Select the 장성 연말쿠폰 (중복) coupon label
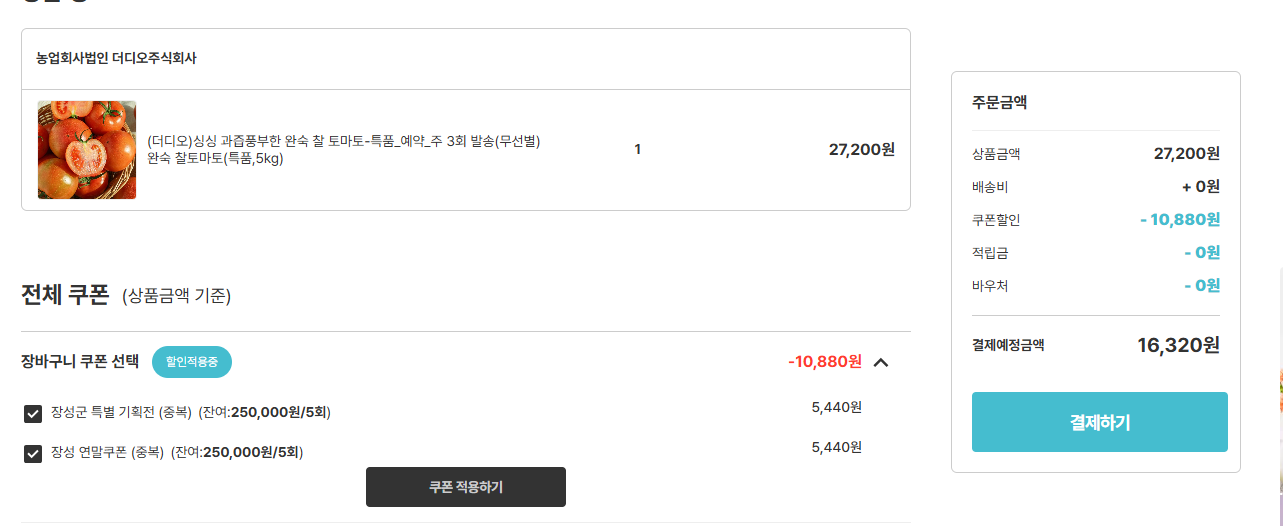The height and width of the screenshot is (526, 1283). pyautogui.click(x=107, y=452)
